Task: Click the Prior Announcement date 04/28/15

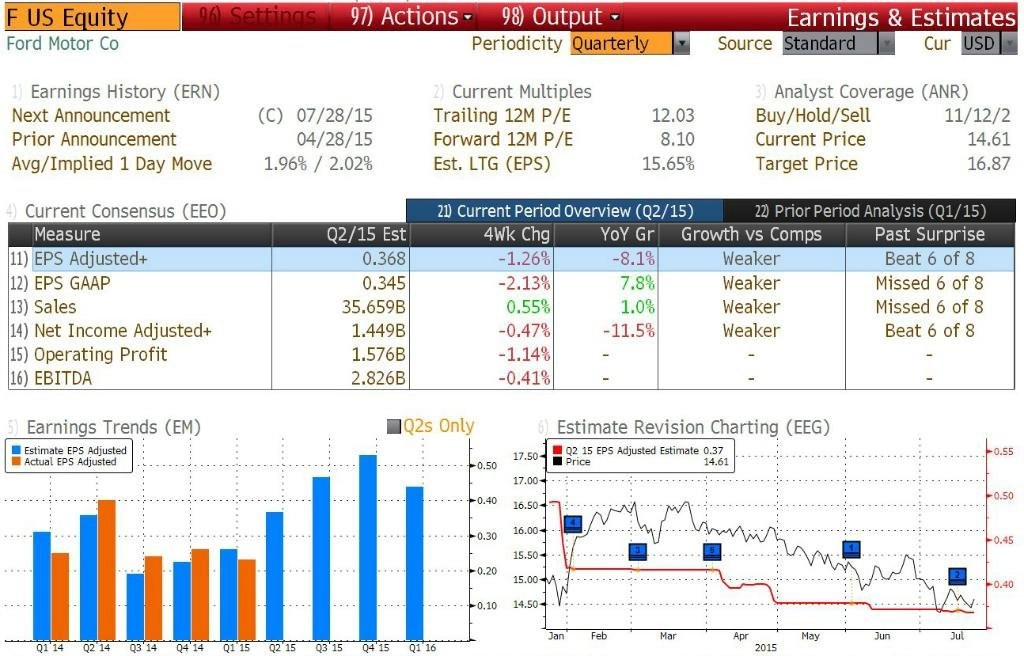Action: point(334,139)
